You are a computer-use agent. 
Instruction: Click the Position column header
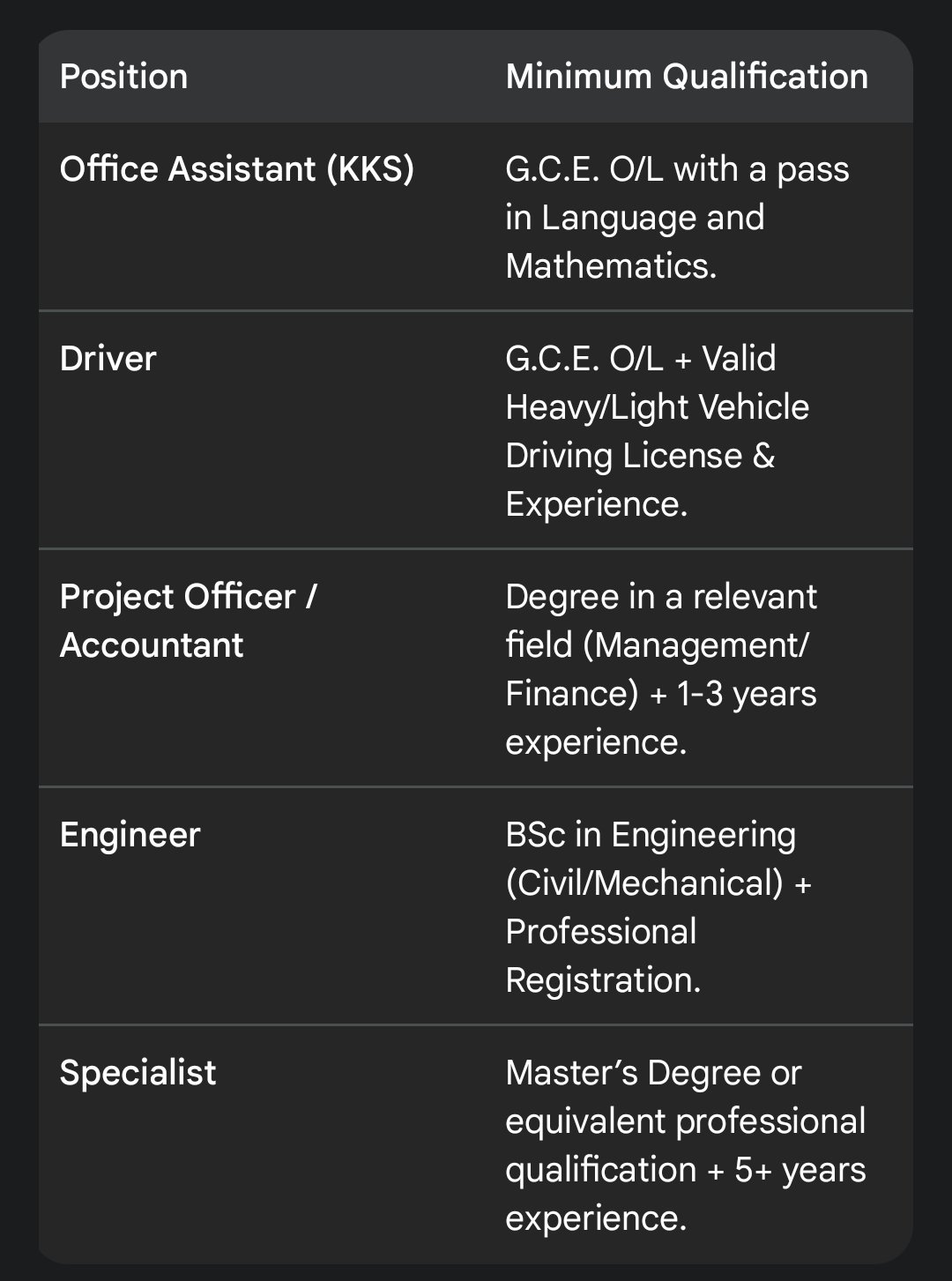[123, 77]
